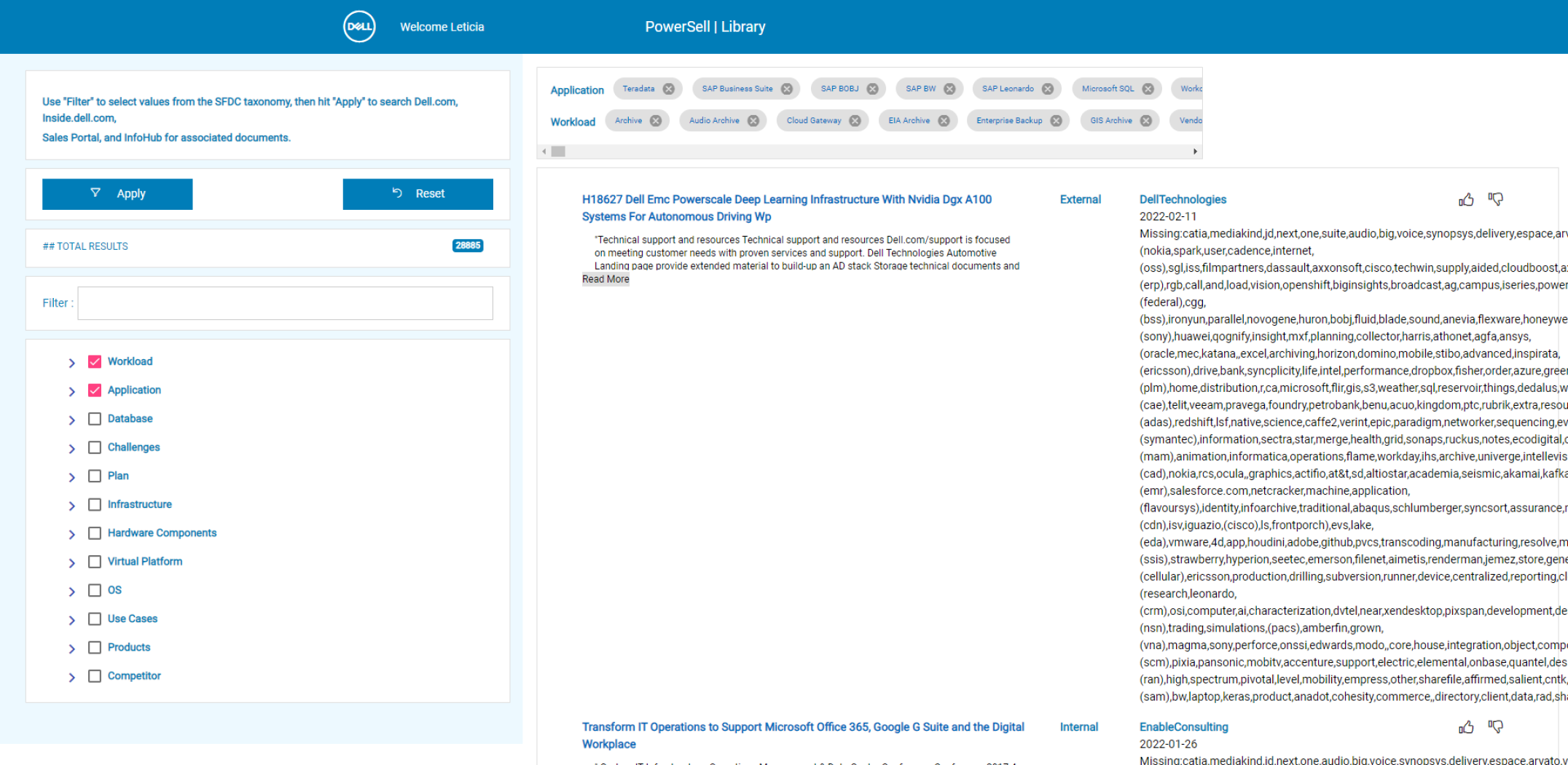
Task: Check the Database checkbox
Action: [95, 419]
